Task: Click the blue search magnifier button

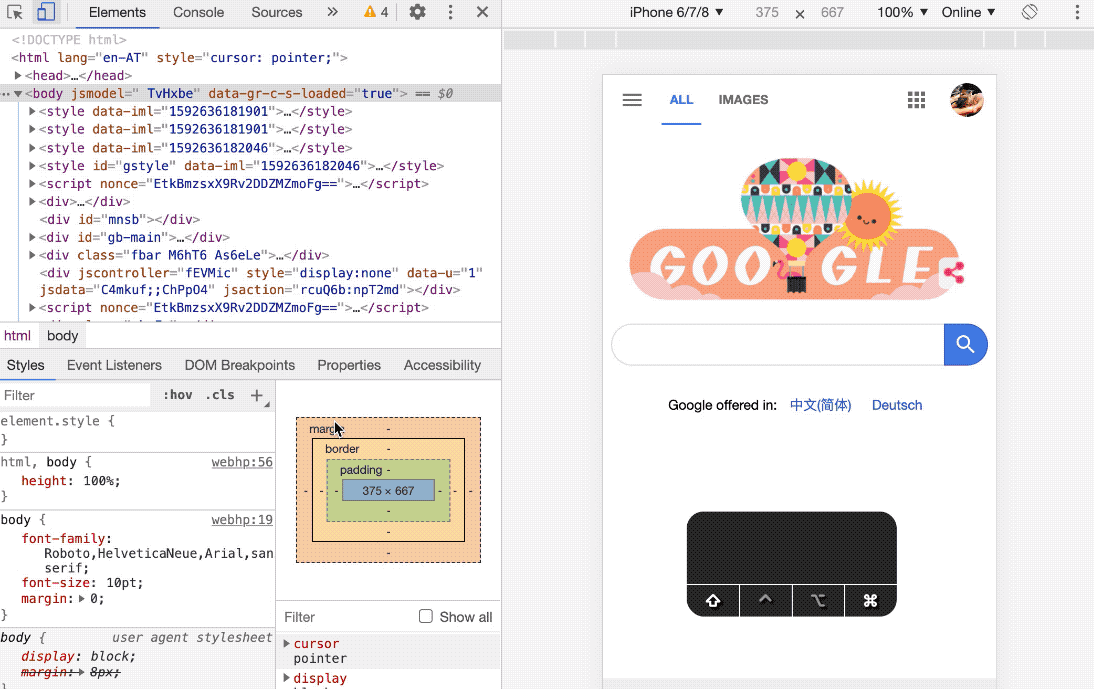Action: (x=965, y=345)
